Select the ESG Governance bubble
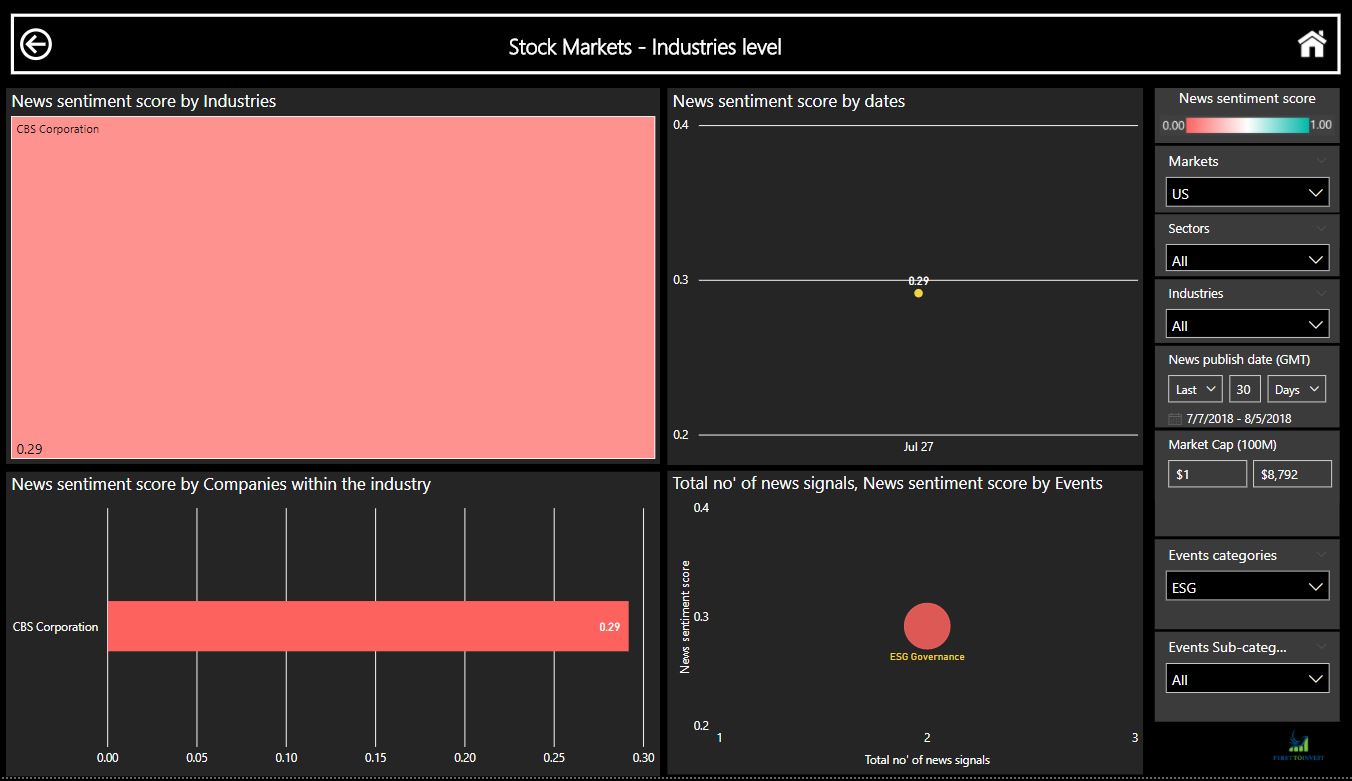Image resolution: width=1352 pixels, height=781 pixels. (927, 626)
